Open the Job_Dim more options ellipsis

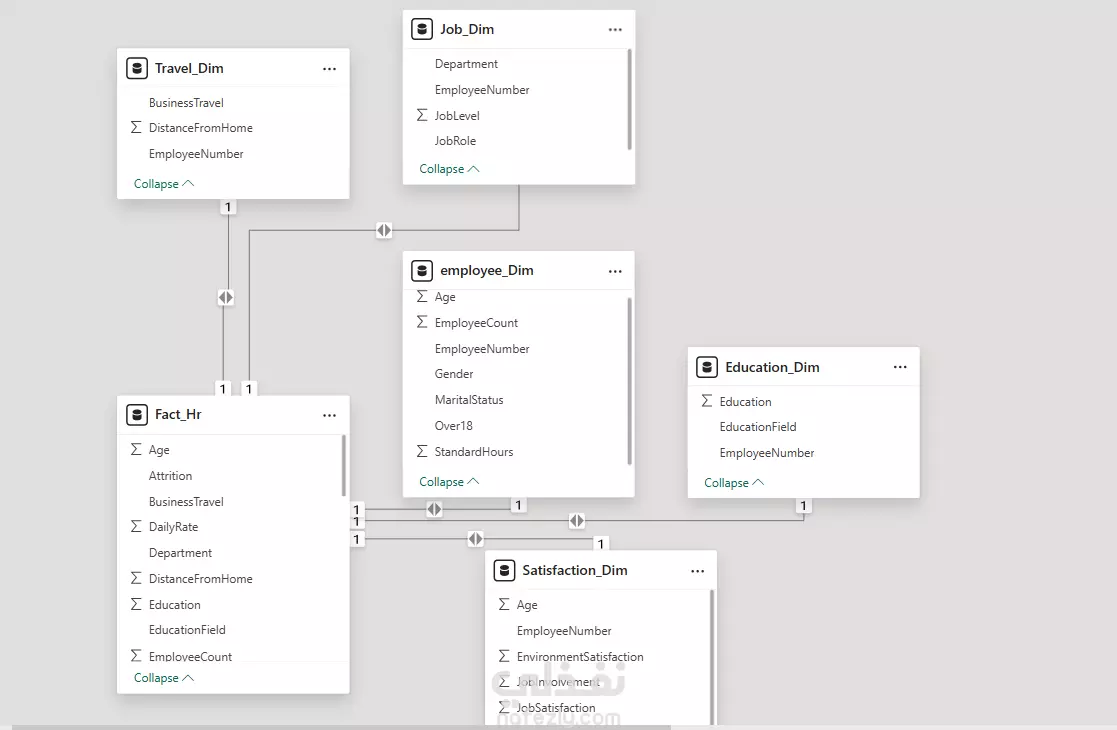point(615,30)
